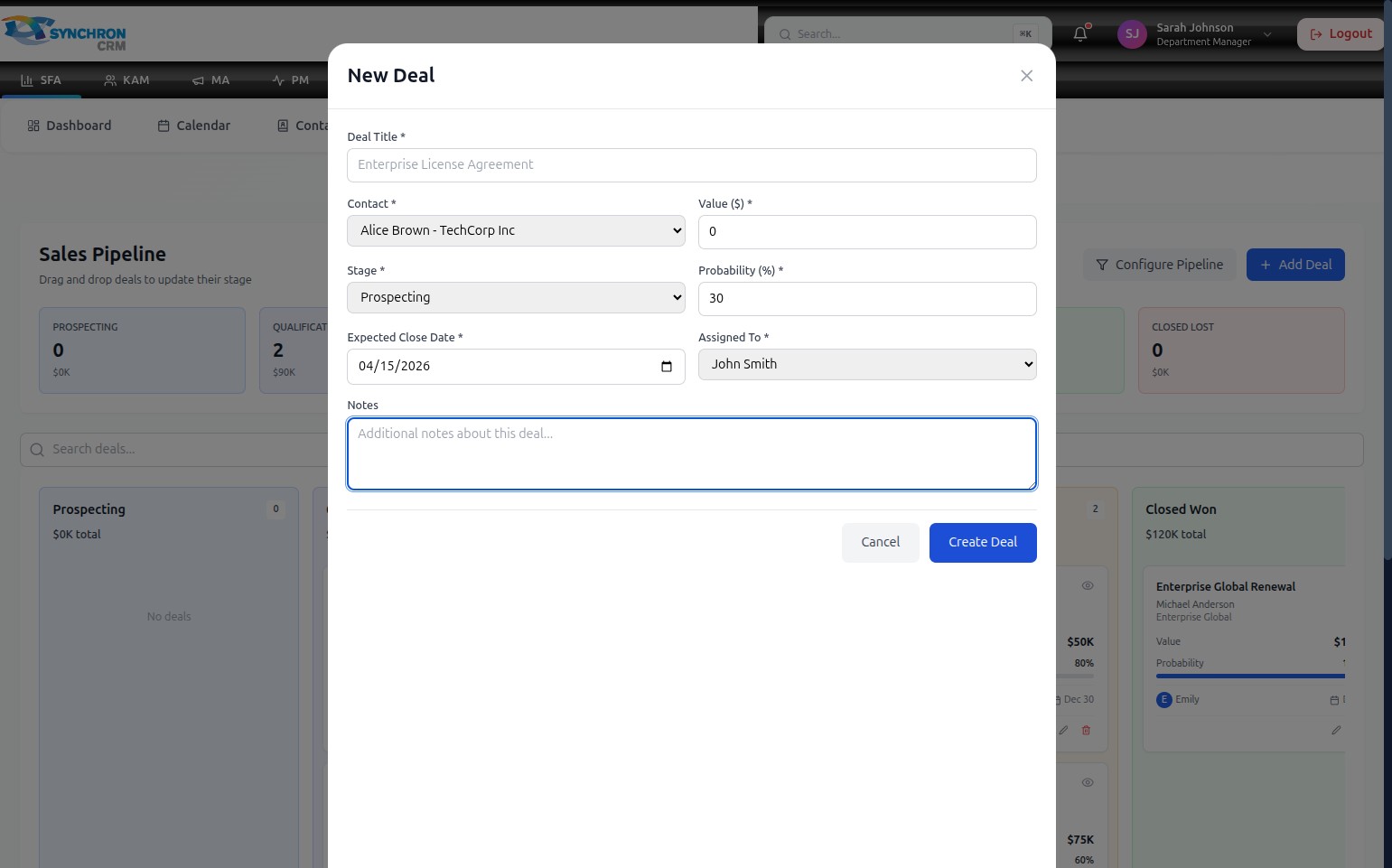Click the Synchron CRM logo
1392x868 pixels.
[64, 33]
